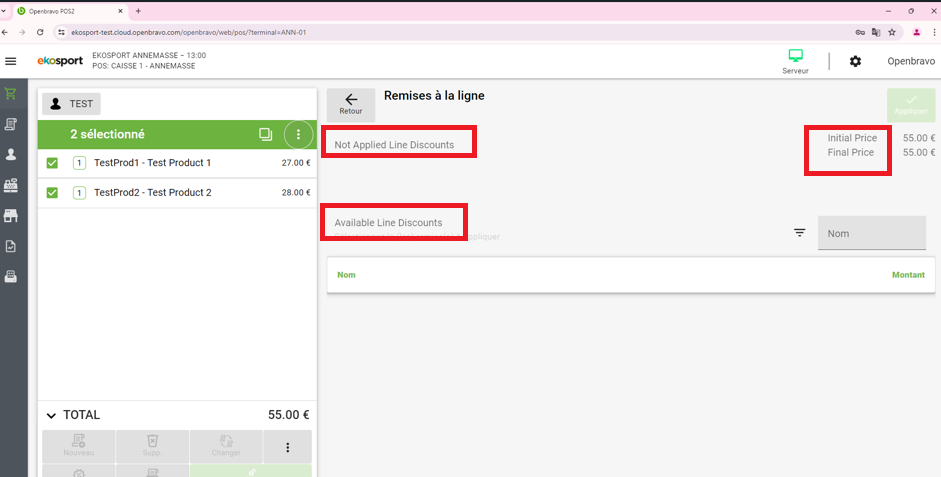Viewport: 941px width, 477px height.
Task: Uncheck the TestProd1 line checkbox
Action: 52,163
